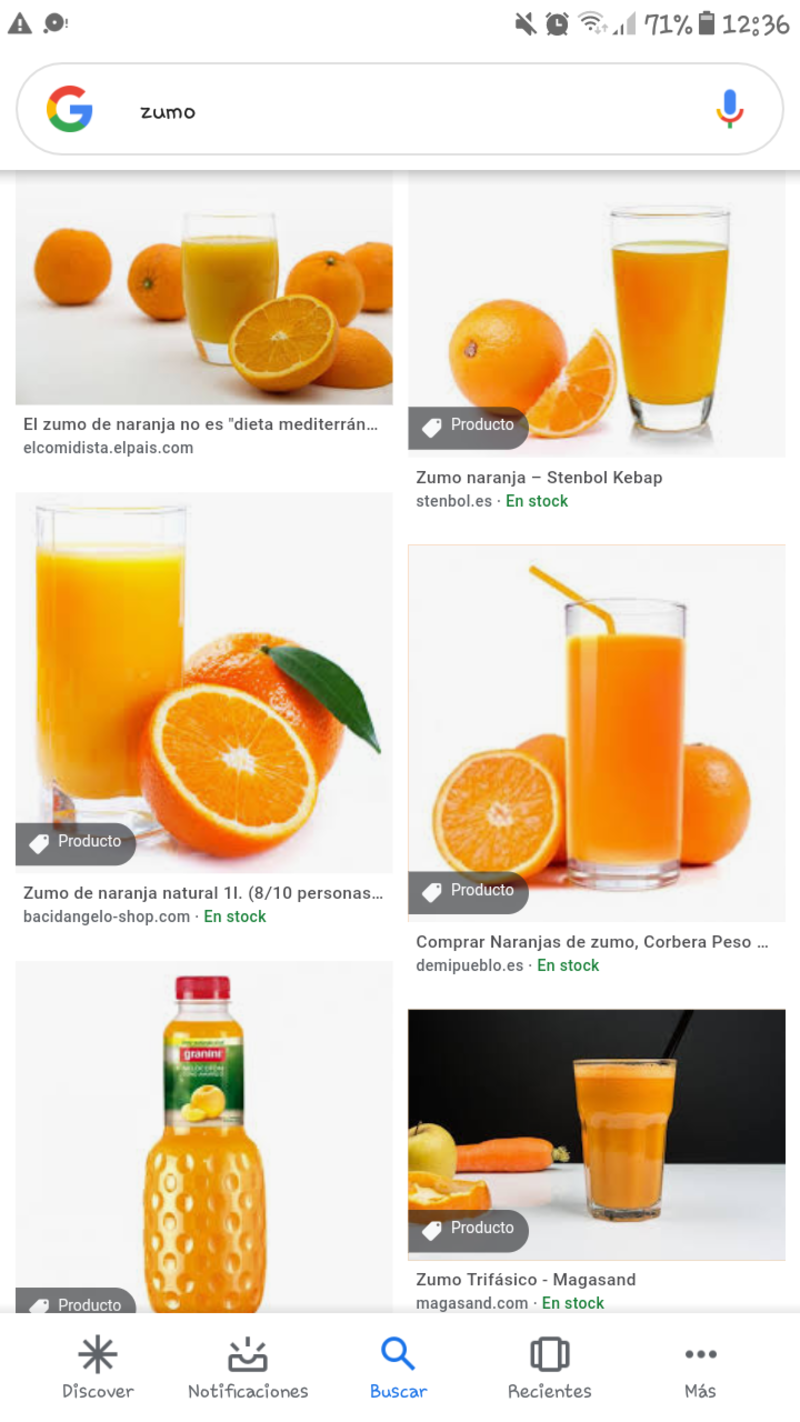This screenshot has height=1422, width=800.
Task: Tap the Buscar magnifier icon
Action: [398, 1355]
